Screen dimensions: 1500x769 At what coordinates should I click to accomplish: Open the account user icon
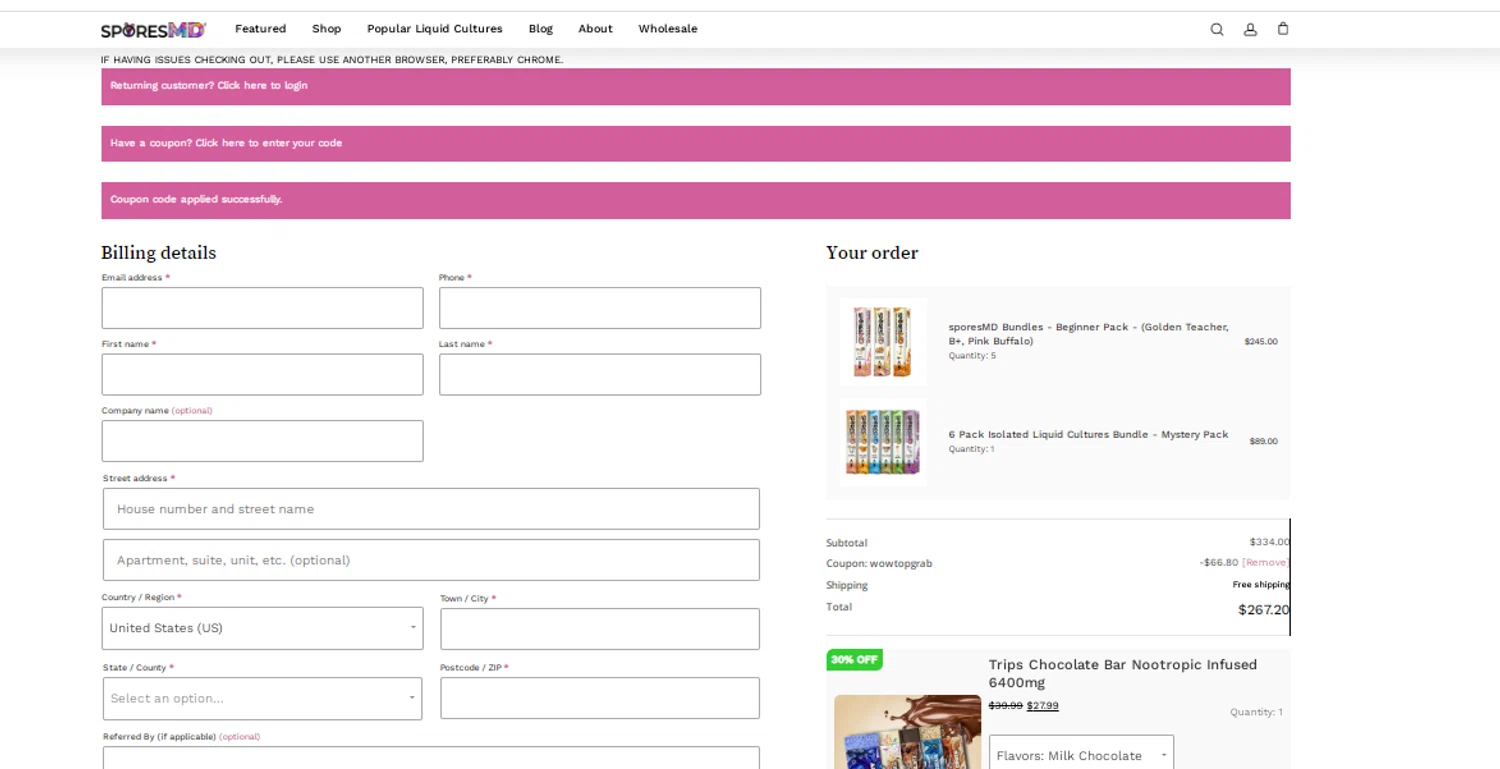(1250, 29)
